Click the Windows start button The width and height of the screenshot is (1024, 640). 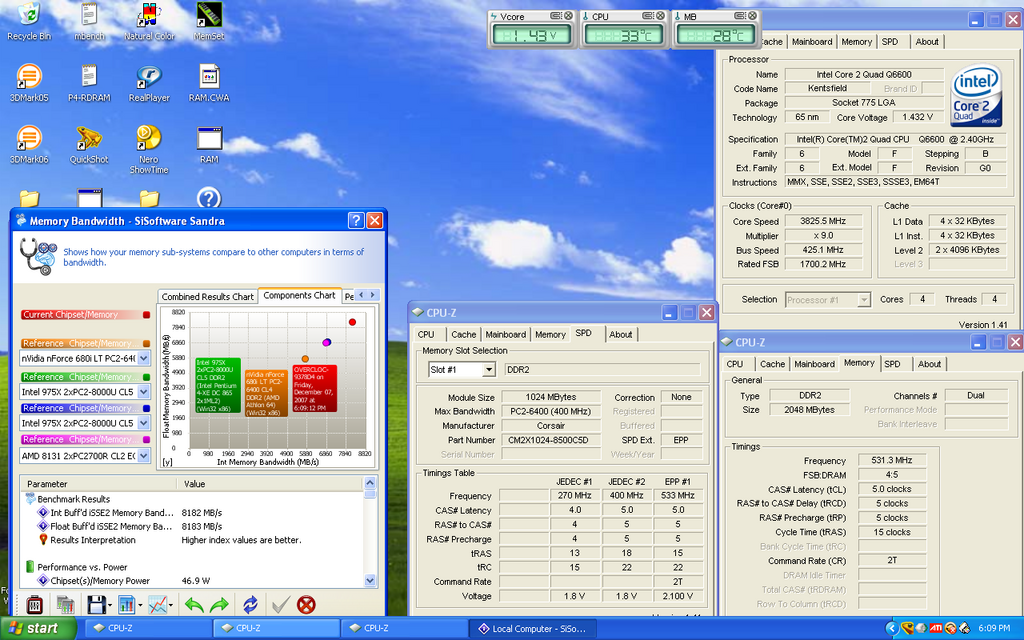[x=38, y=628]
